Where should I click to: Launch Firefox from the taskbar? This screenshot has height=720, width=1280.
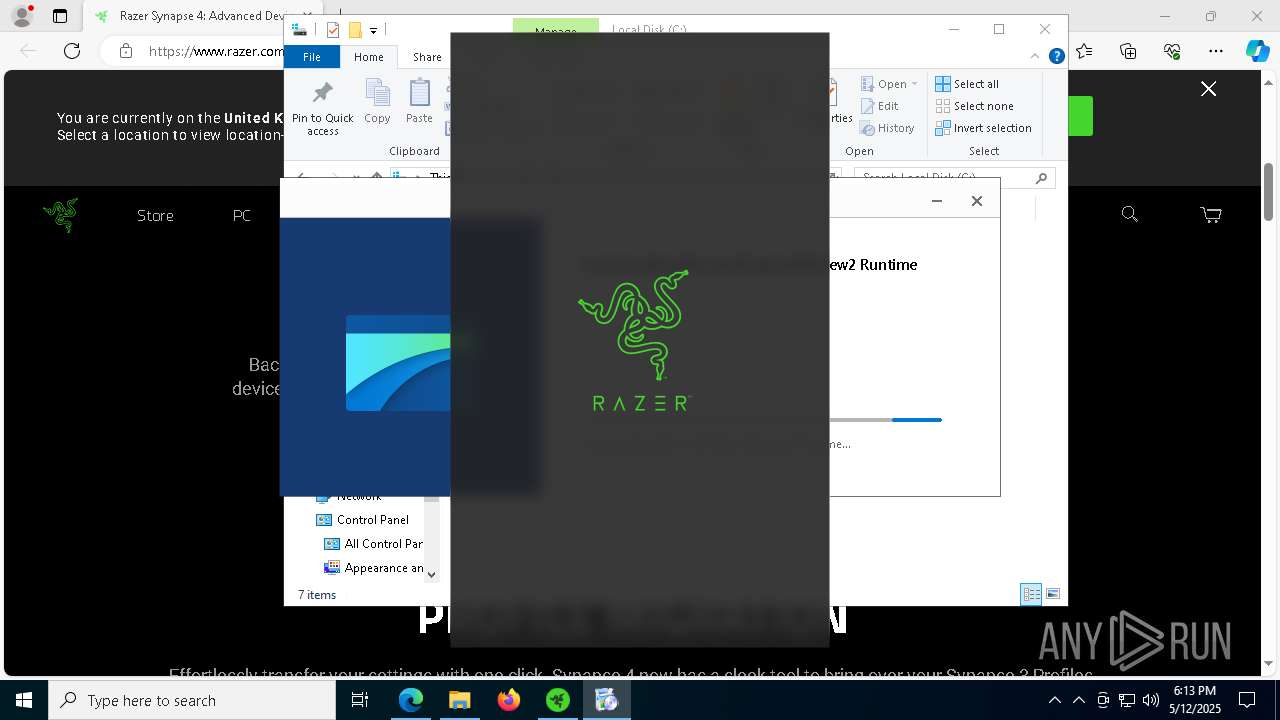(x=508, y=700)
